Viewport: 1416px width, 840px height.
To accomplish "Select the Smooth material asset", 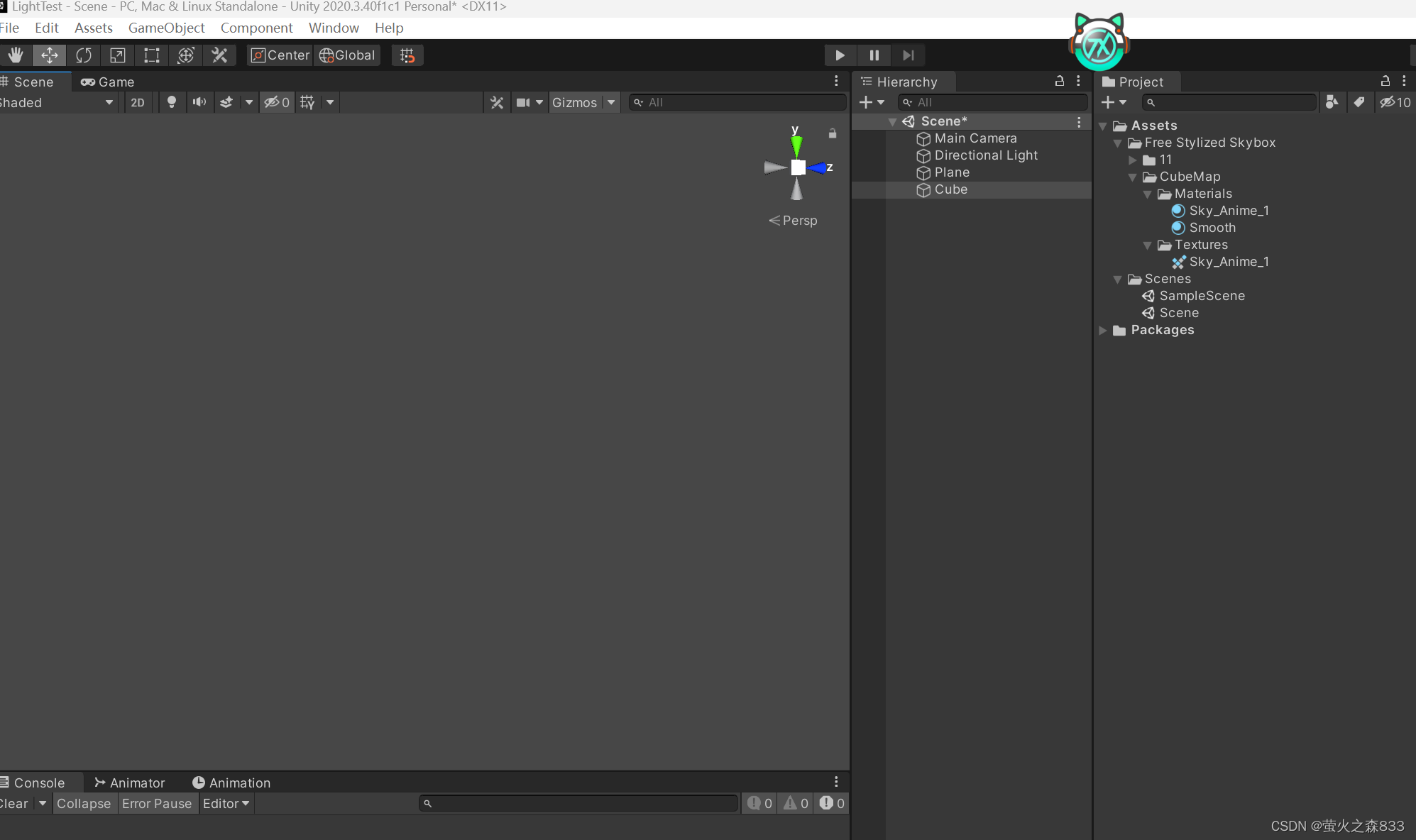I will tap(1212, 228).
